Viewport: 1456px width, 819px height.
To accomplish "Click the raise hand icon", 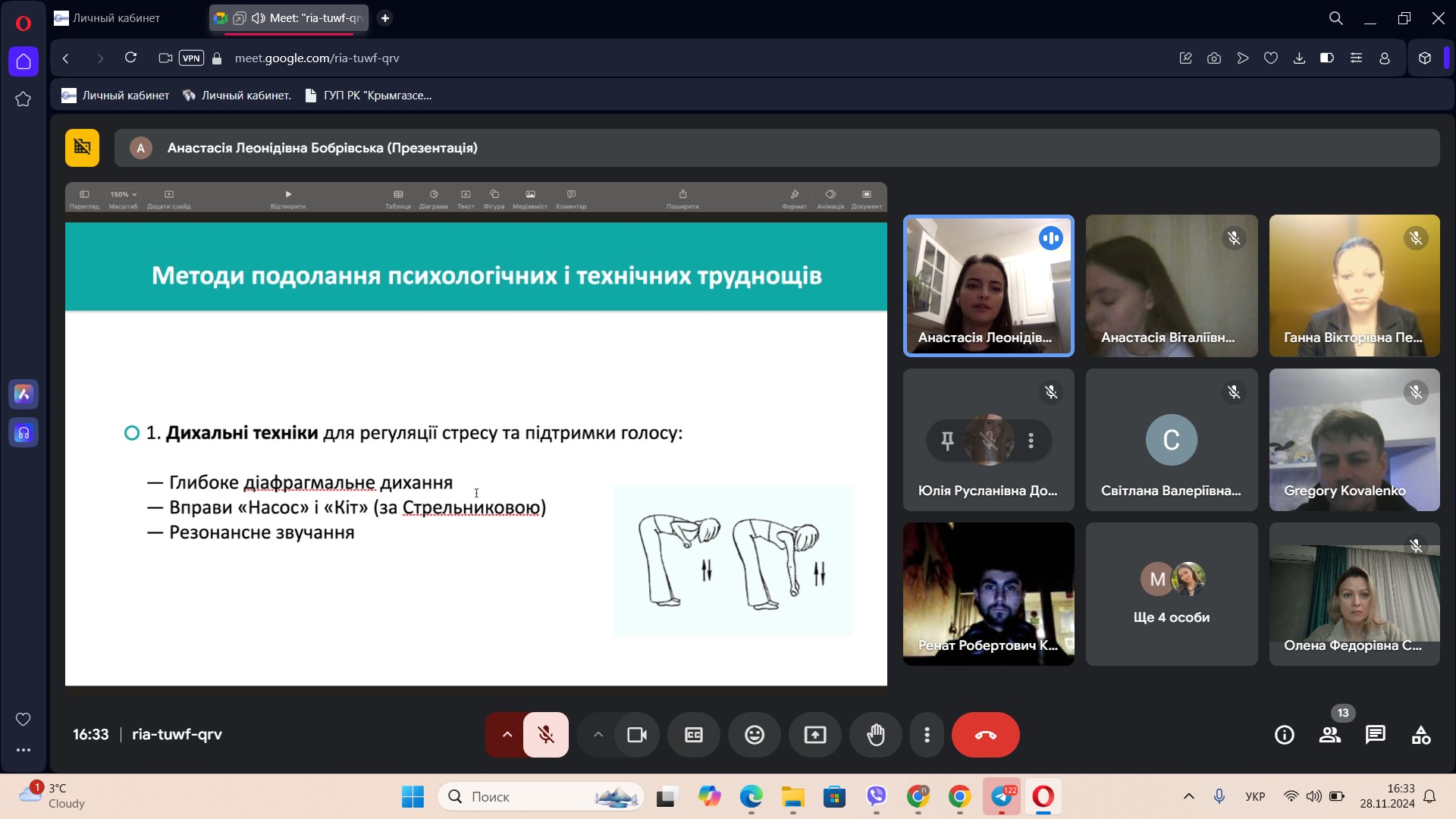I will point(876,735).
